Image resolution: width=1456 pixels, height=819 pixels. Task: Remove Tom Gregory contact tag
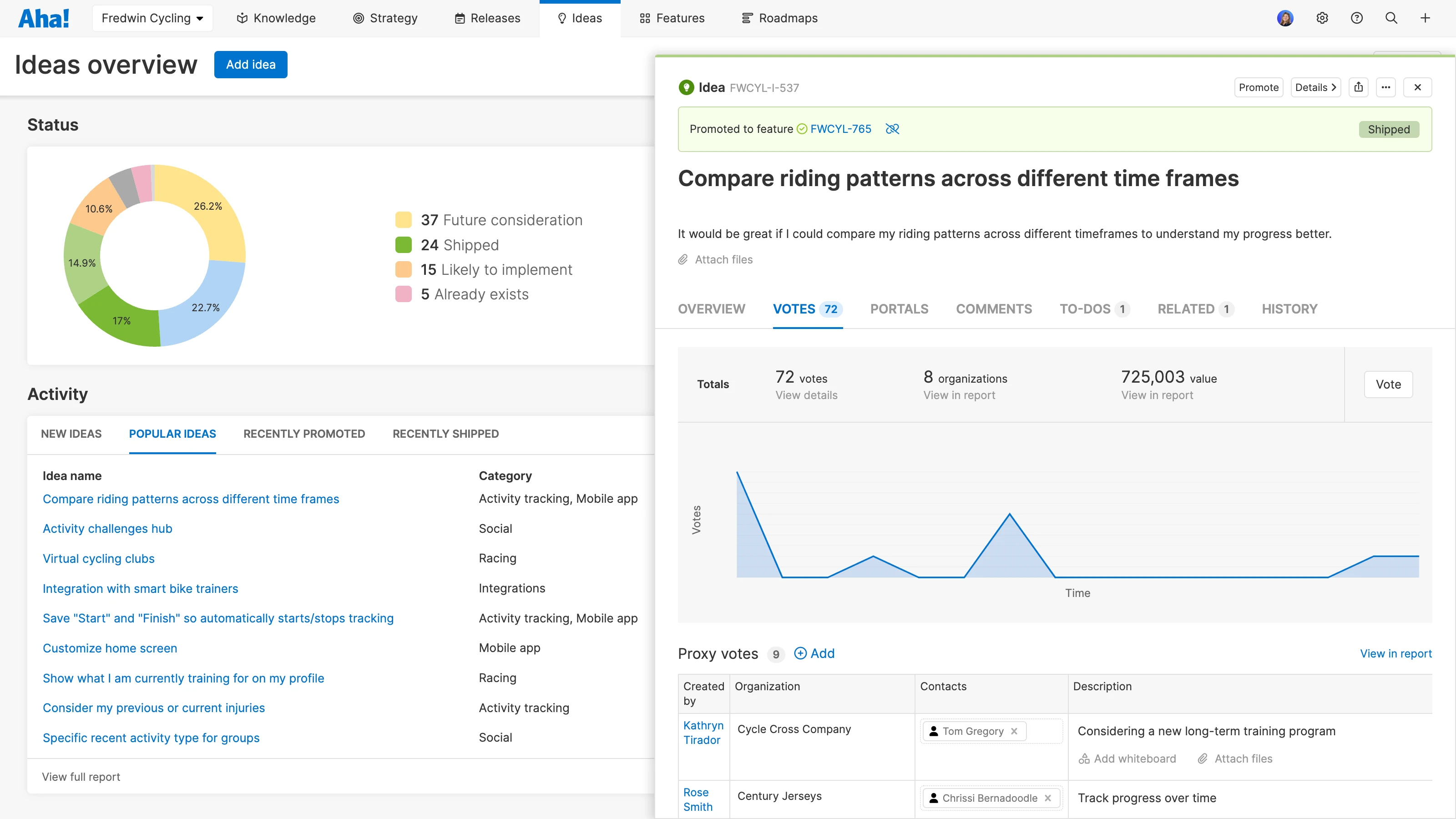click(1014, 731)
